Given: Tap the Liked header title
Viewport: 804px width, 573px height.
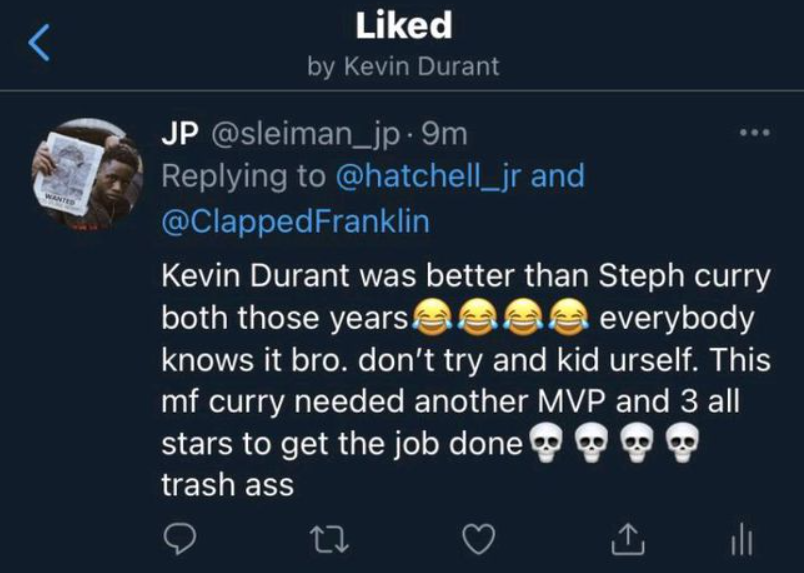Looking at the screenshot, I should pos(402,26).
